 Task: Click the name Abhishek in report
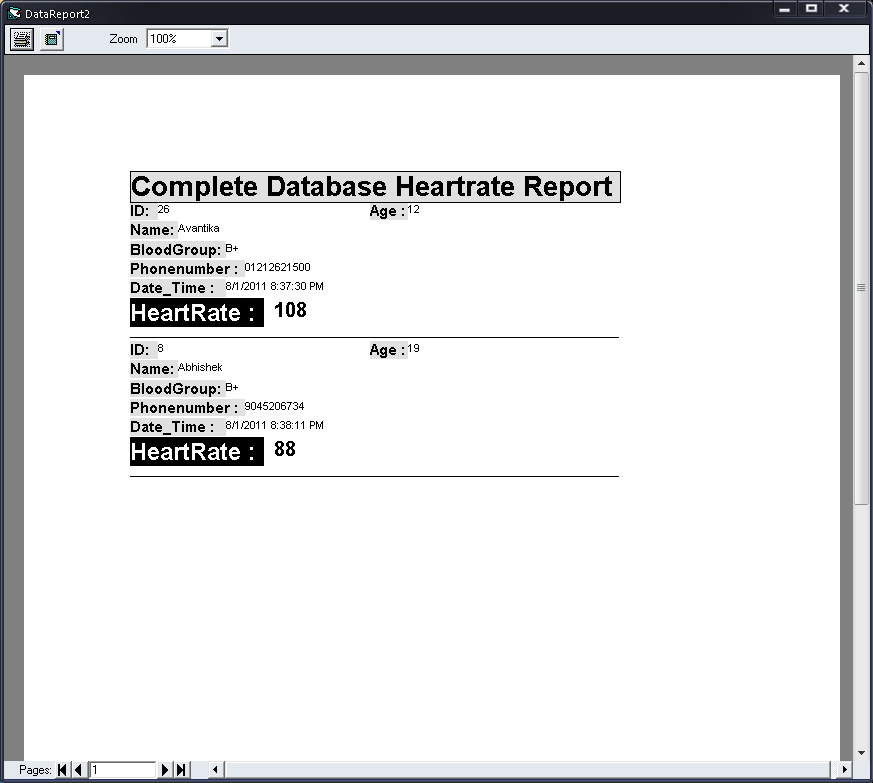pos(200,367)
